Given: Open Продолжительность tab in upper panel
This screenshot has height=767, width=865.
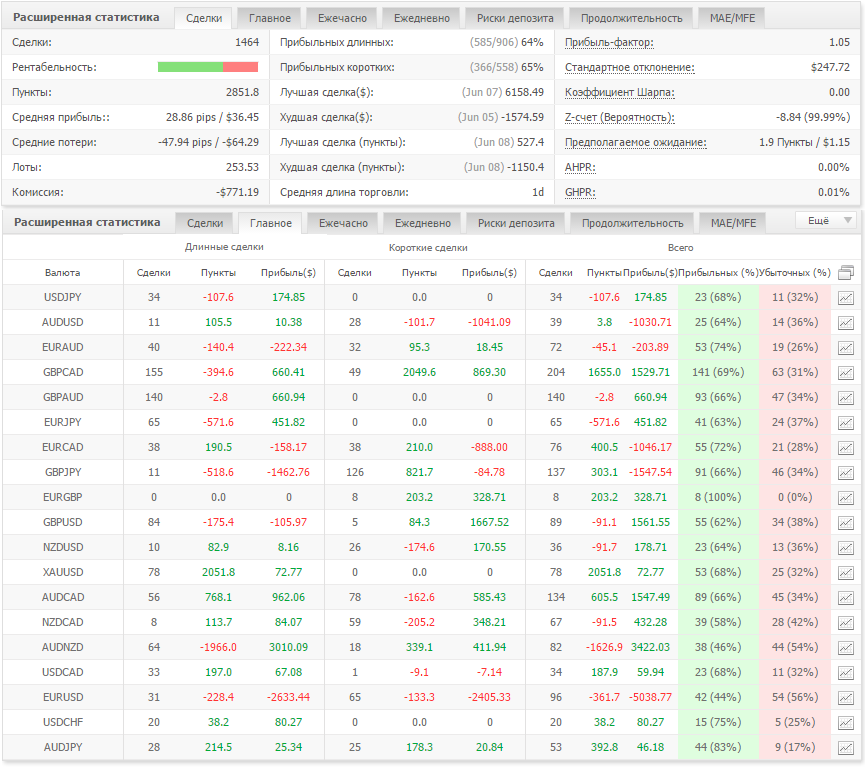Looking at the screenshot, I should pos(632,18).
